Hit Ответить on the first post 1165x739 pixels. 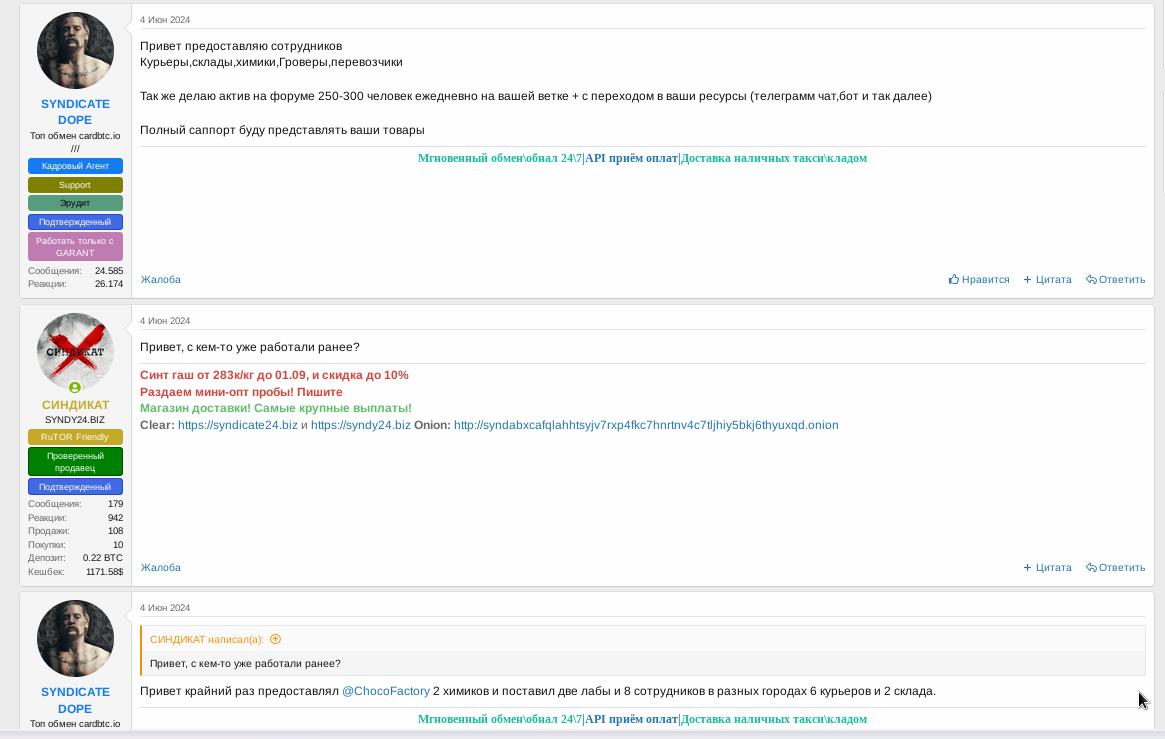point(1115,280)
